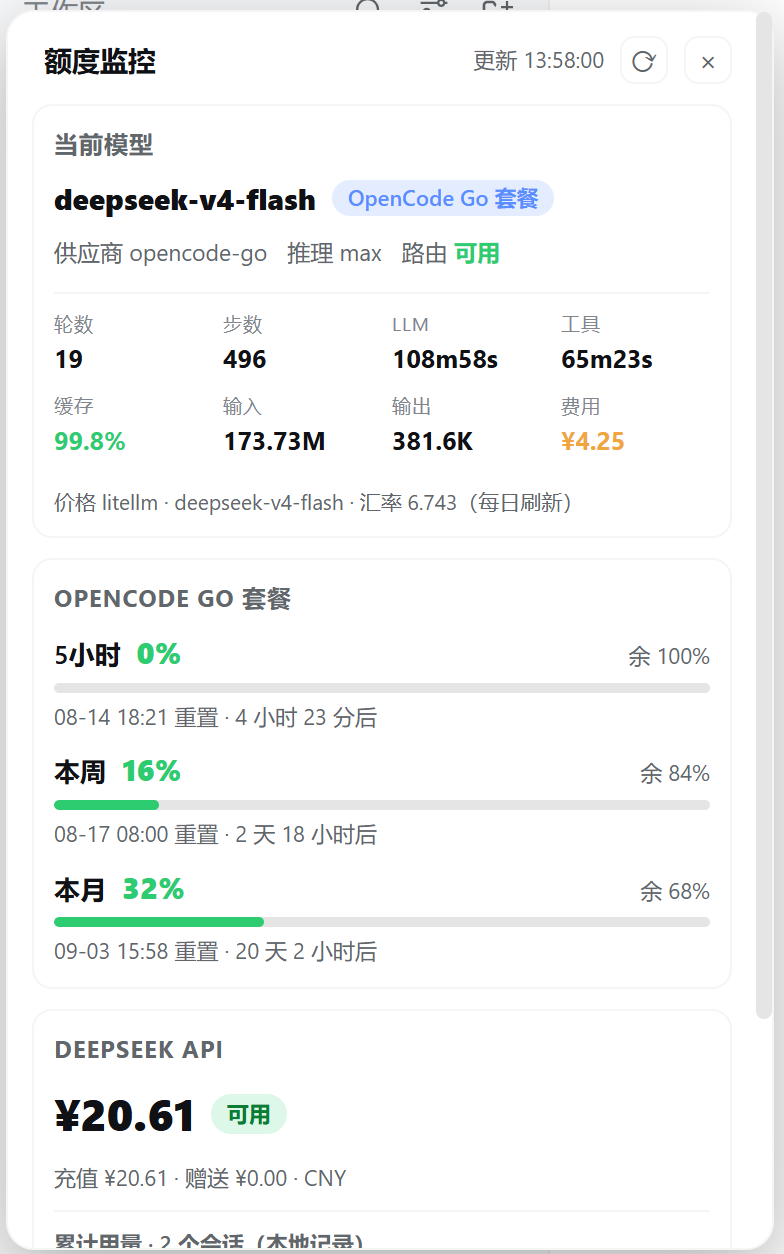
Task: Click the 路由 可用 status text
Action: [451, 254]
